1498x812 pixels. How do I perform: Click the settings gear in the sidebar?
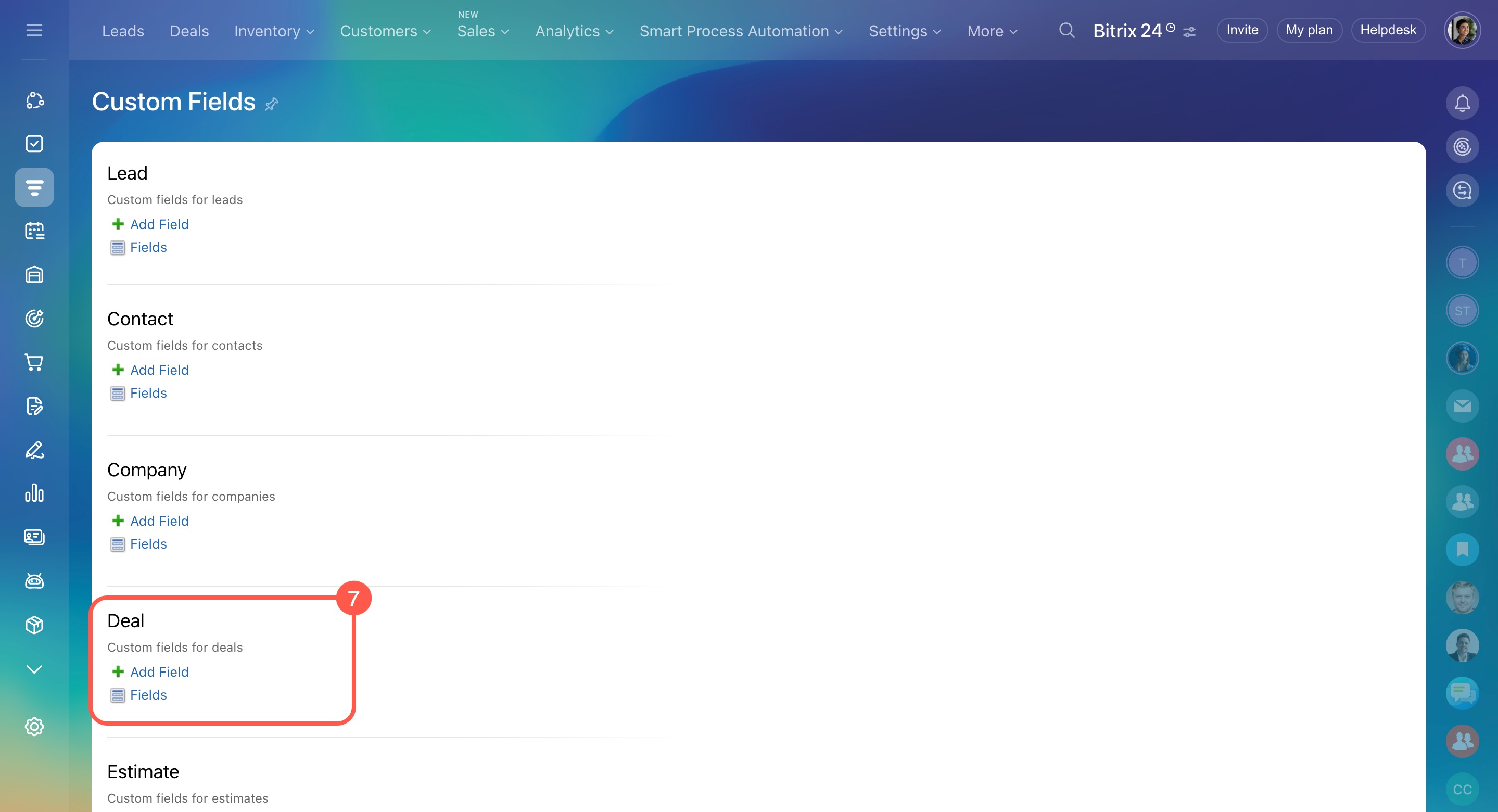pos(34,727)
